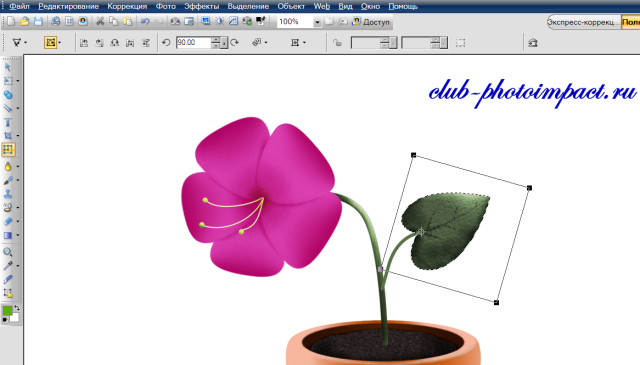Select the Text tool
Screen dimensions: 640x365
(8, 122)
